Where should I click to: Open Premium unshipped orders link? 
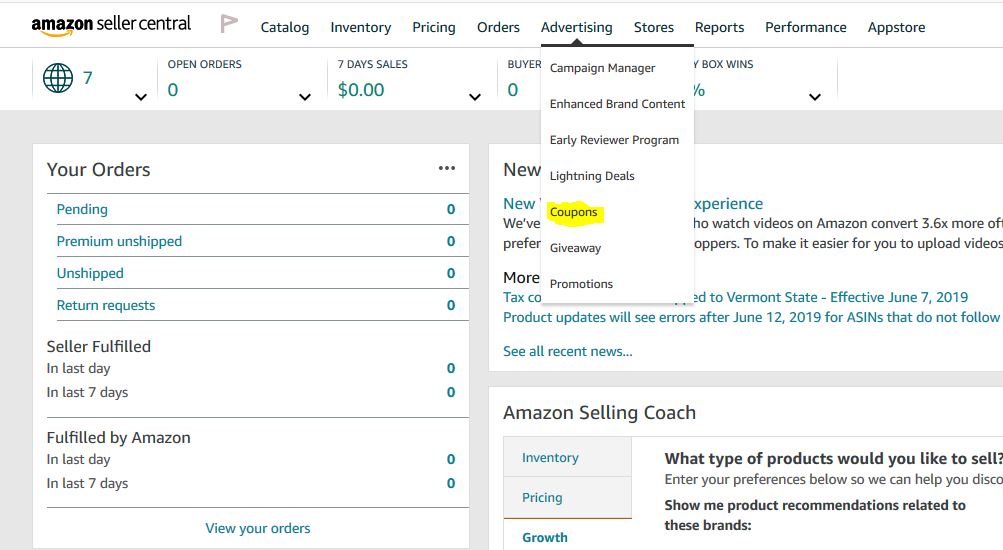[119, 241]
